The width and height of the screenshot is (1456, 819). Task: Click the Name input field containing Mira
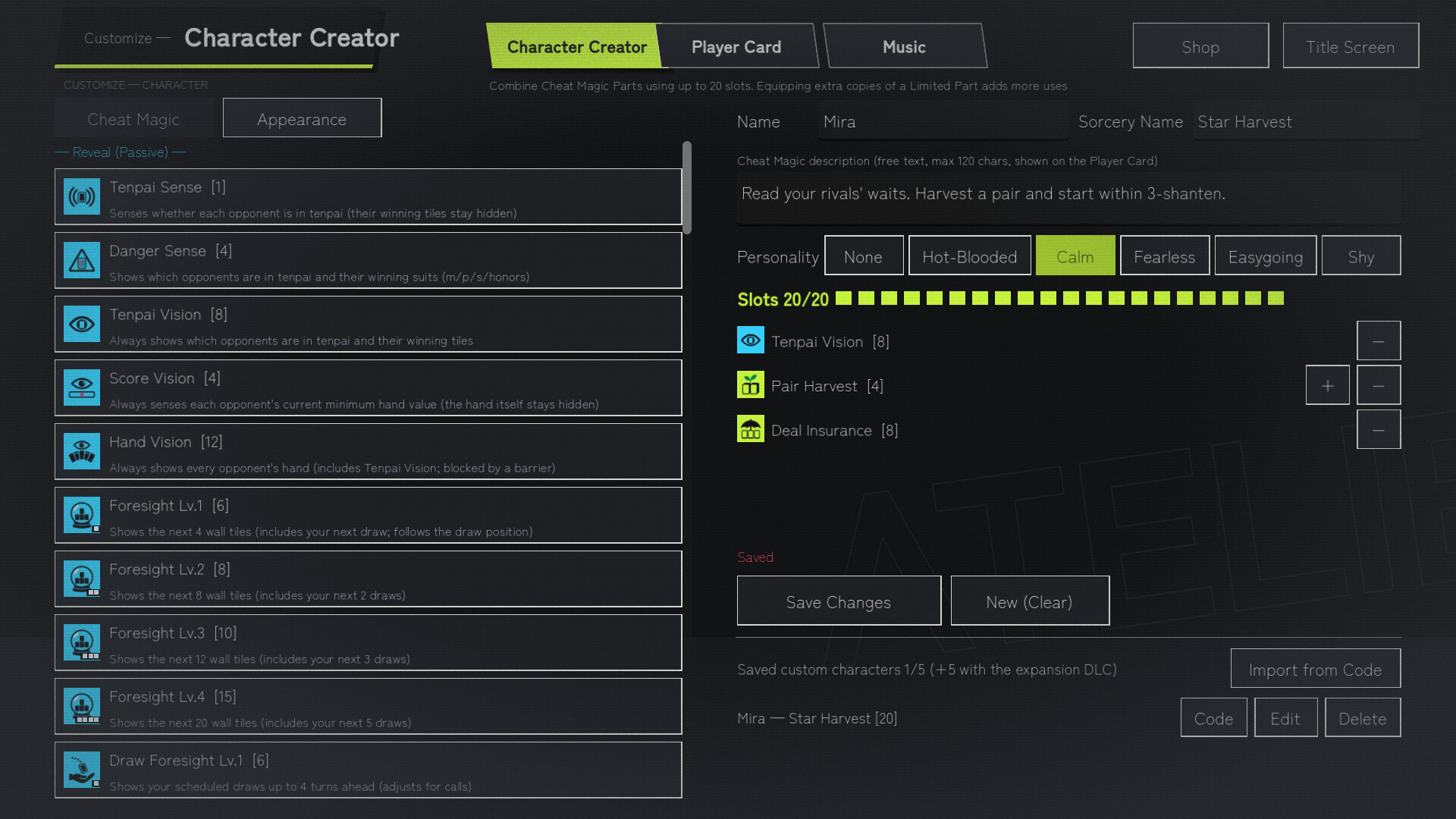pyautogui.click(x=943, y=121)
